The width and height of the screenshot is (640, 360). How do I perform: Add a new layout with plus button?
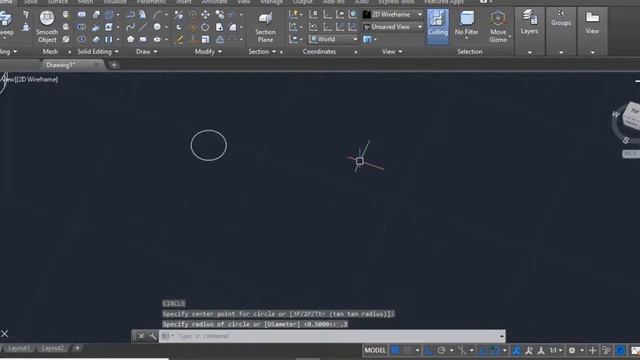point(77,348)
